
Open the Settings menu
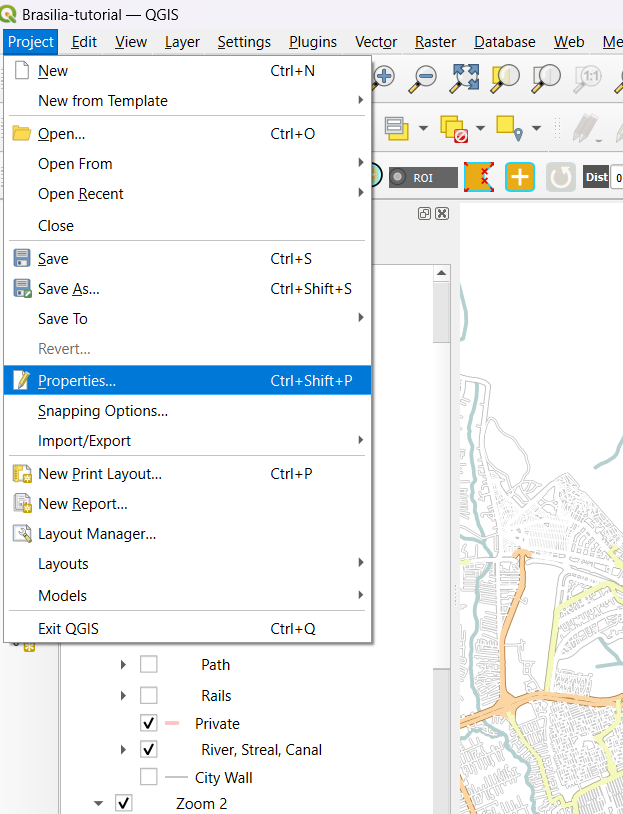click(244, 42)
